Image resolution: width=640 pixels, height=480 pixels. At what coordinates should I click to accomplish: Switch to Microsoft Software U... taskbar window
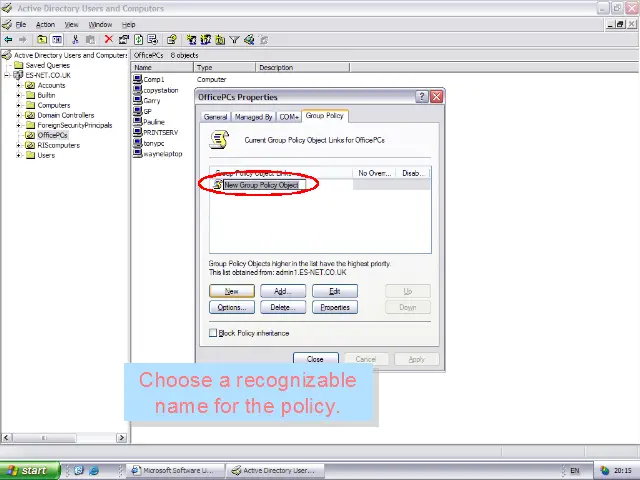click(x=177, y=471)
